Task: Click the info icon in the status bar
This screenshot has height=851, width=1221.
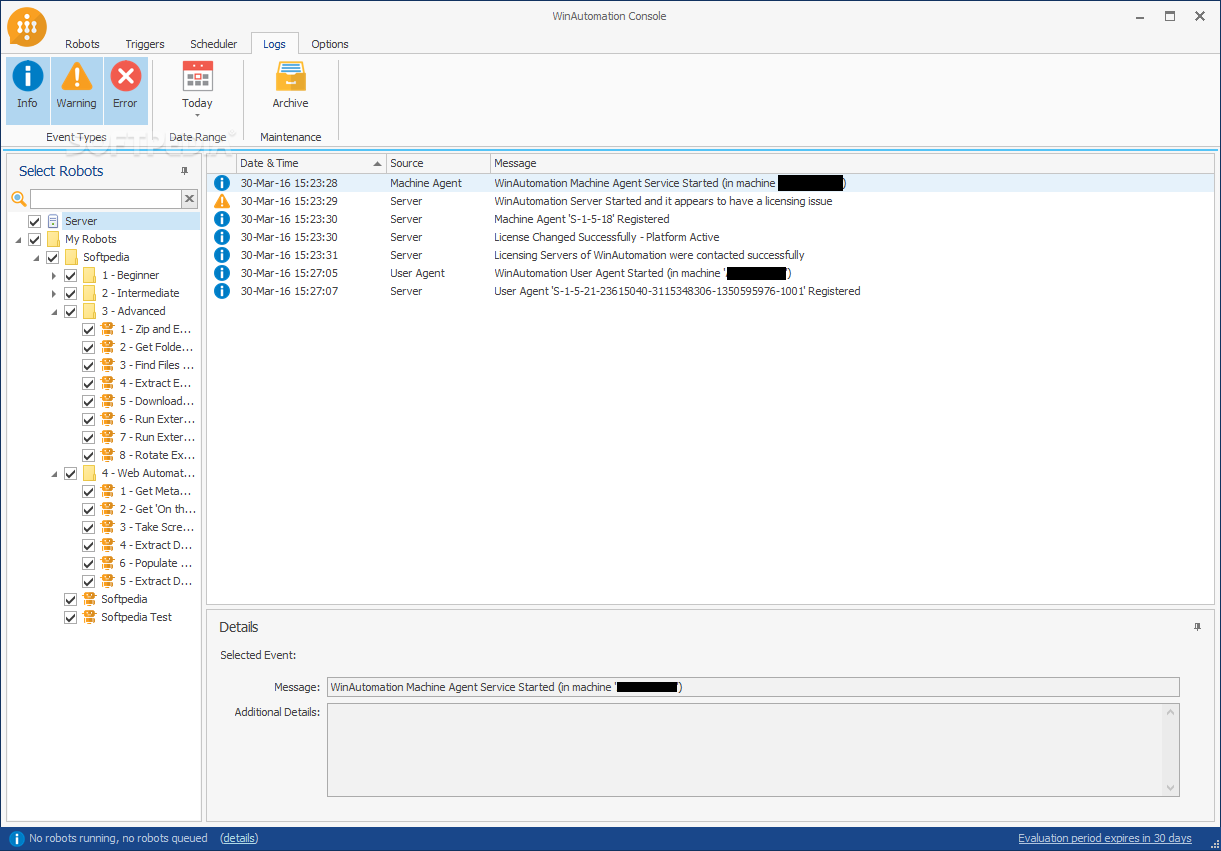Action: pos(16,838)
